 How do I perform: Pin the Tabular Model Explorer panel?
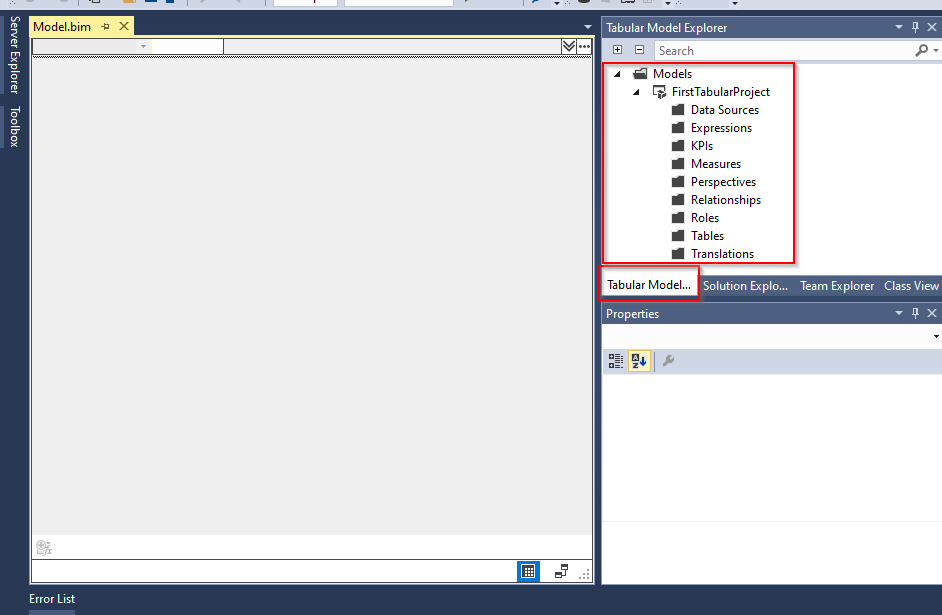[916, 28]
